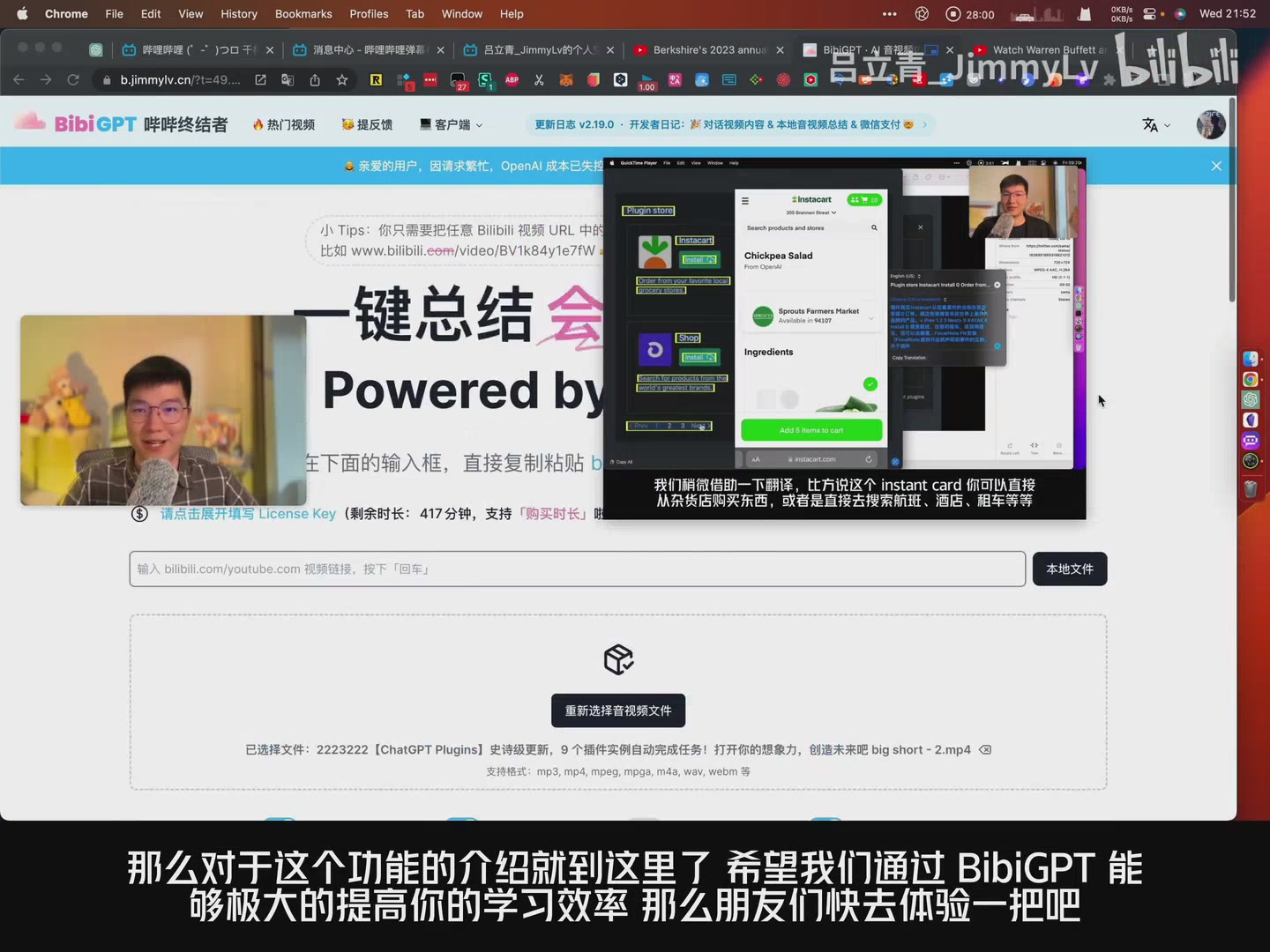Dismiss the blue notification banner
Screen dimensions: 1270x952
[1216, 166]
